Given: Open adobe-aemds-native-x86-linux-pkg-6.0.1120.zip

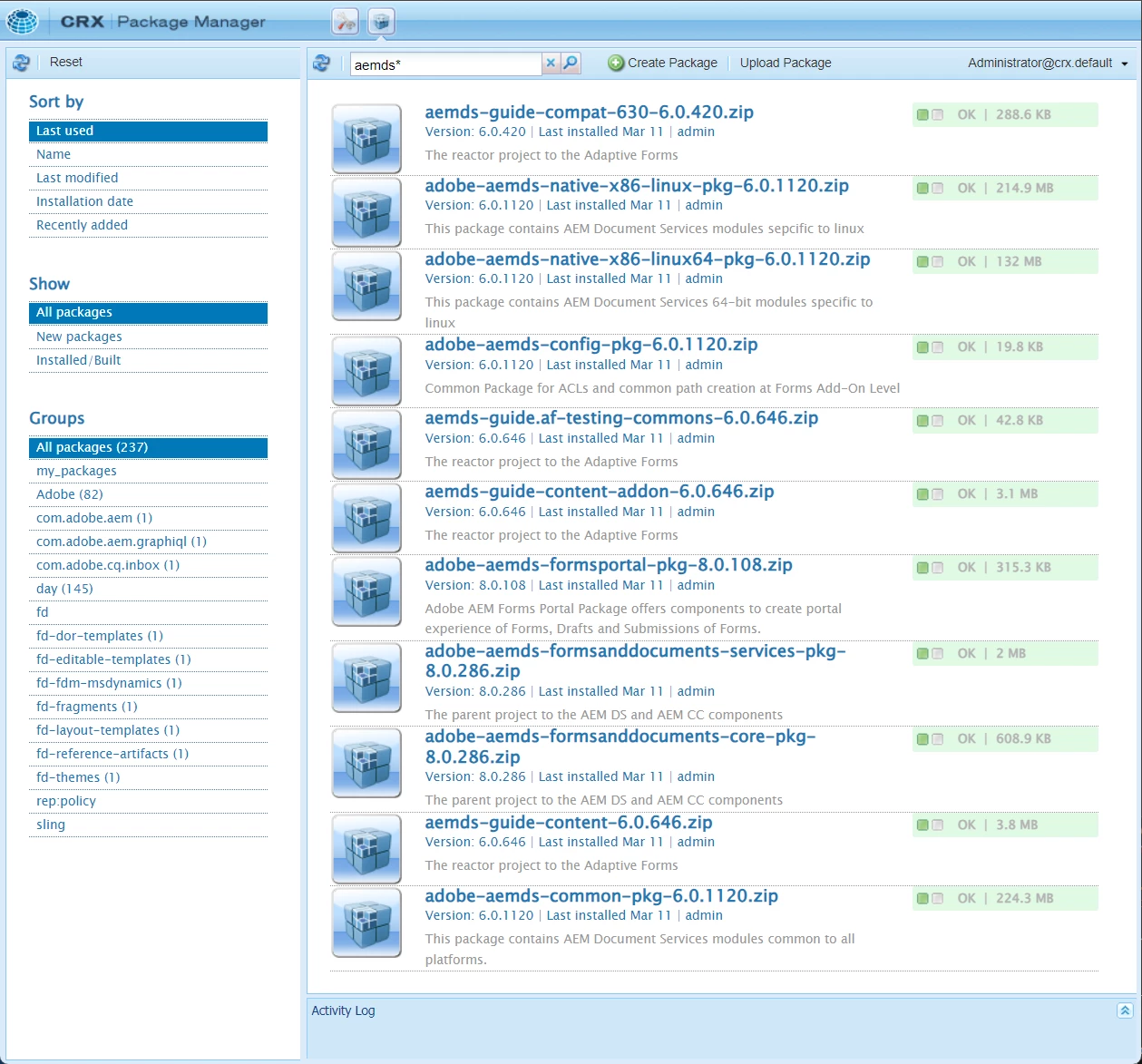Looking at the screenshot, I should [637, 186].
